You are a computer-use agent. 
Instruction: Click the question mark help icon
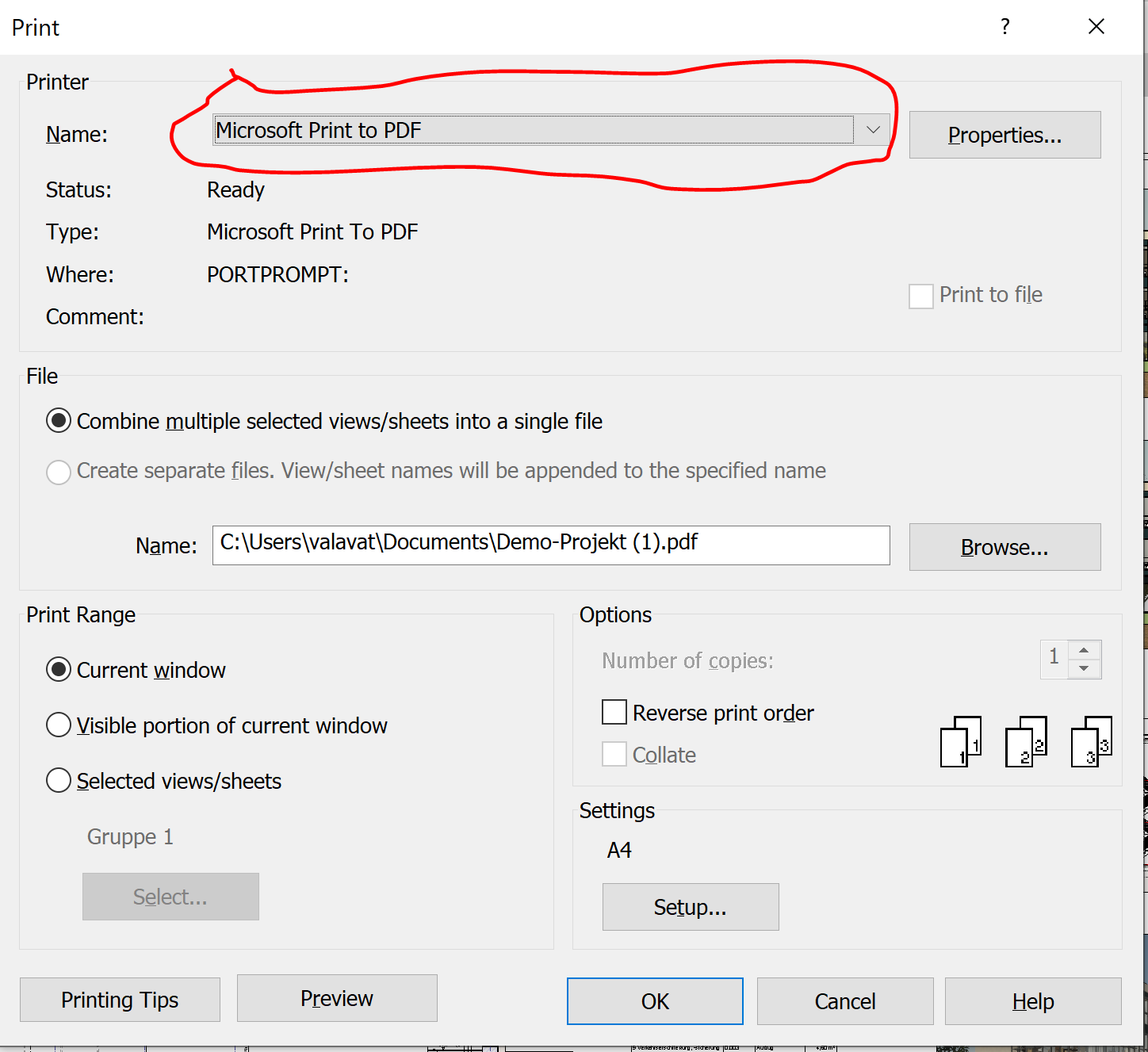(x=1004, y=26)
